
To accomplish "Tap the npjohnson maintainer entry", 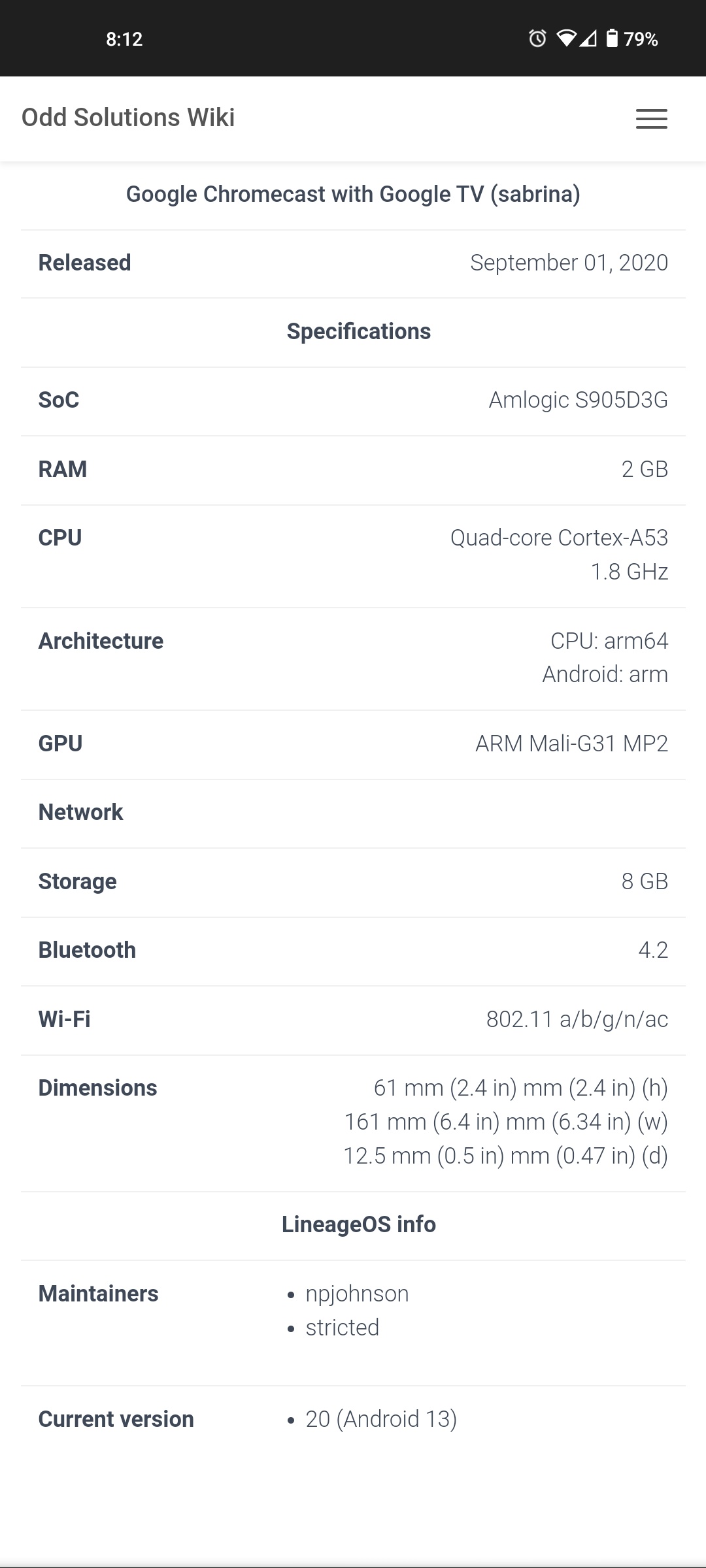I will click(x=357, y=1294).
